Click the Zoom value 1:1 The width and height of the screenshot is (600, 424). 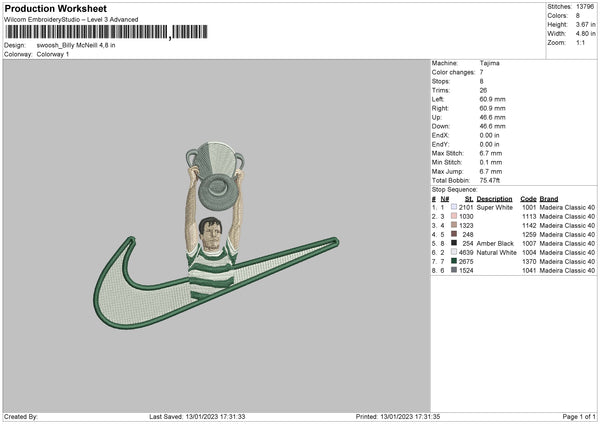click(580, 42)
